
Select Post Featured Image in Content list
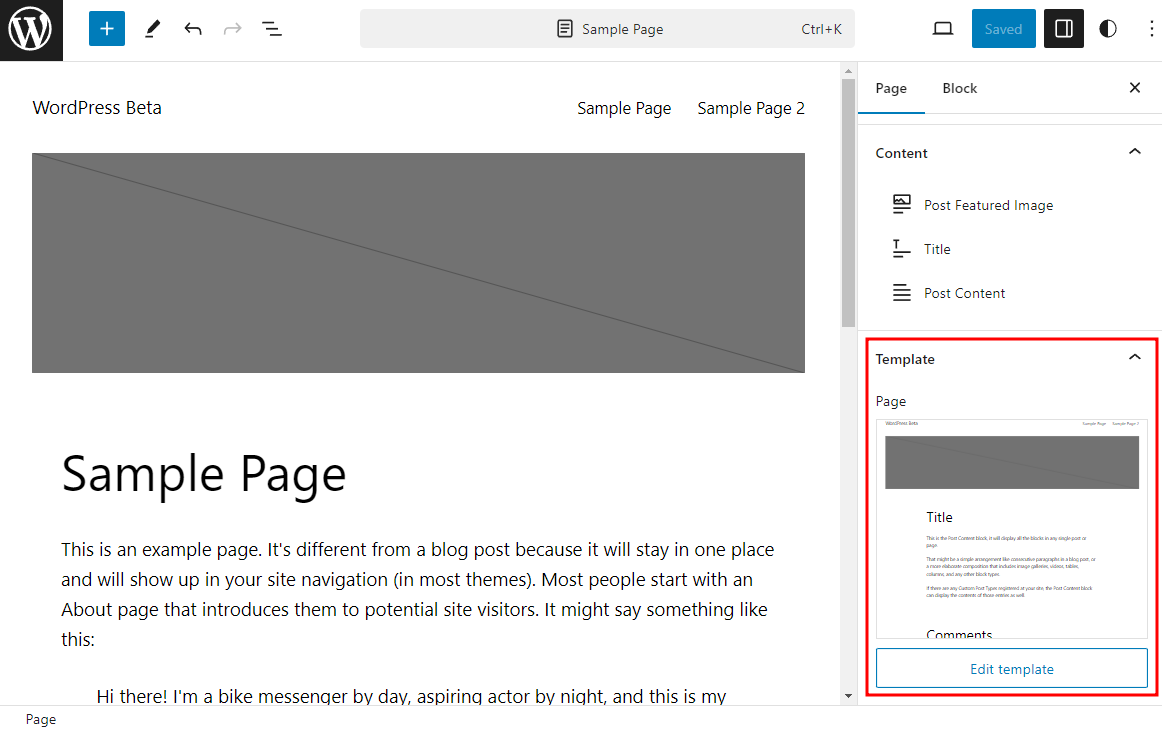point(987,205)
